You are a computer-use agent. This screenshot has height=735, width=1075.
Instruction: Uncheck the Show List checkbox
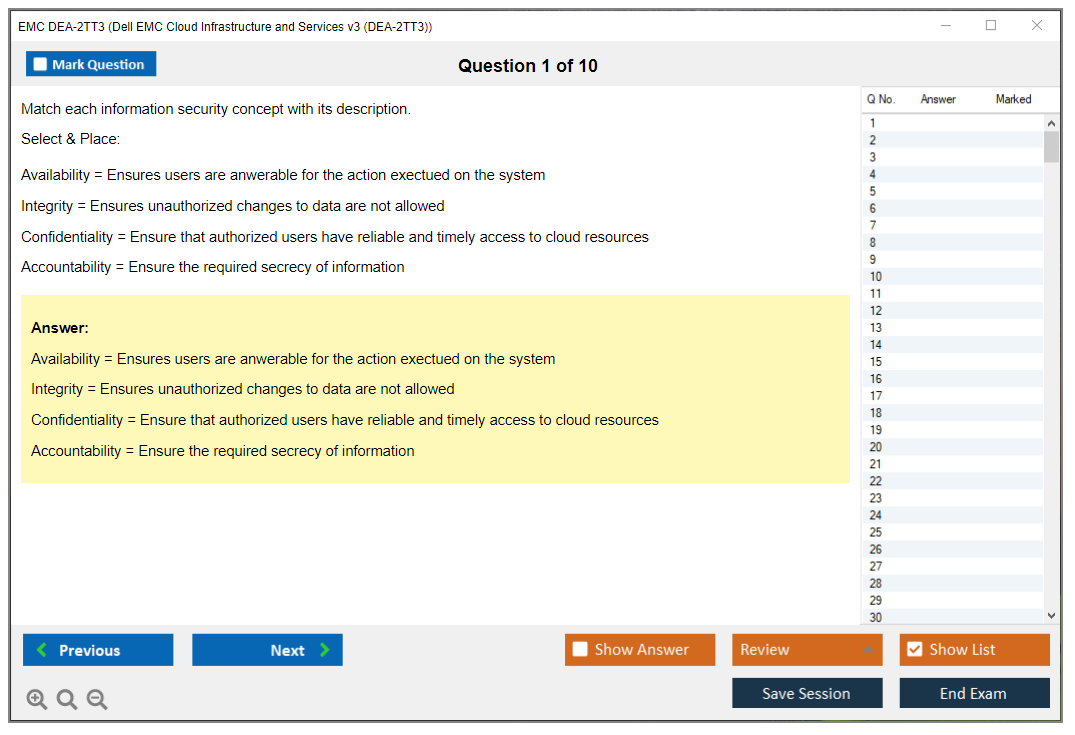tap(914, 650)
